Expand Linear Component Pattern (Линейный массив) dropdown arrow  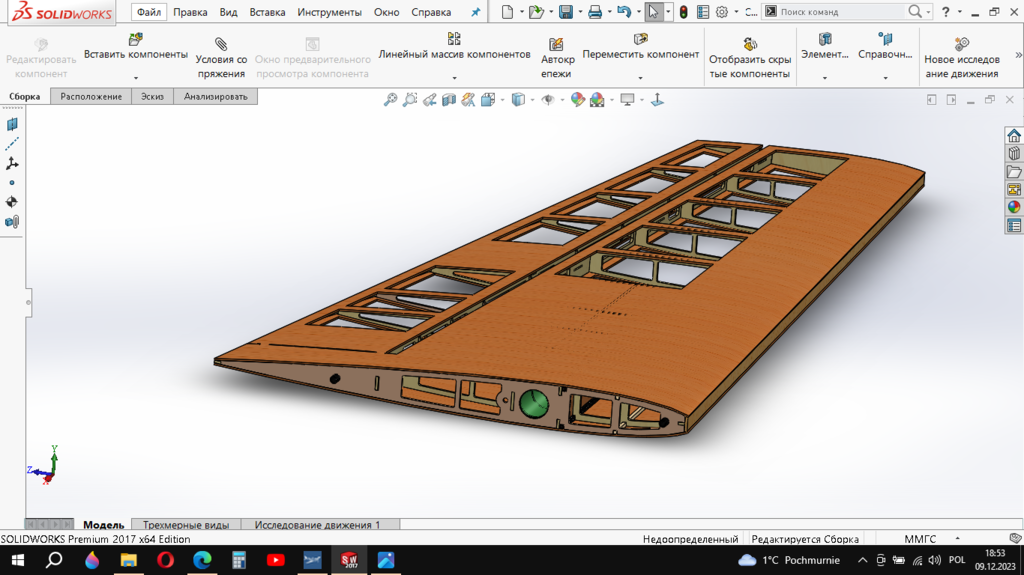(454, 77)
